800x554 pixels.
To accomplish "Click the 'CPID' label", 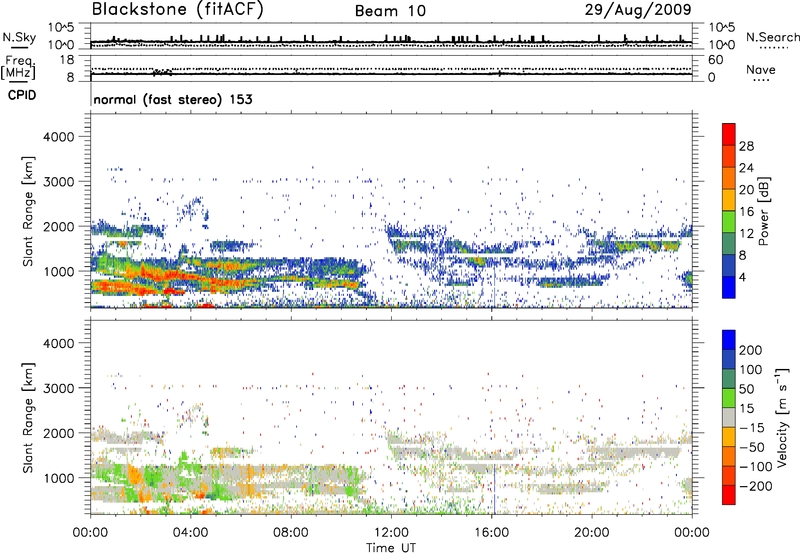I will (x=22, y=95).
